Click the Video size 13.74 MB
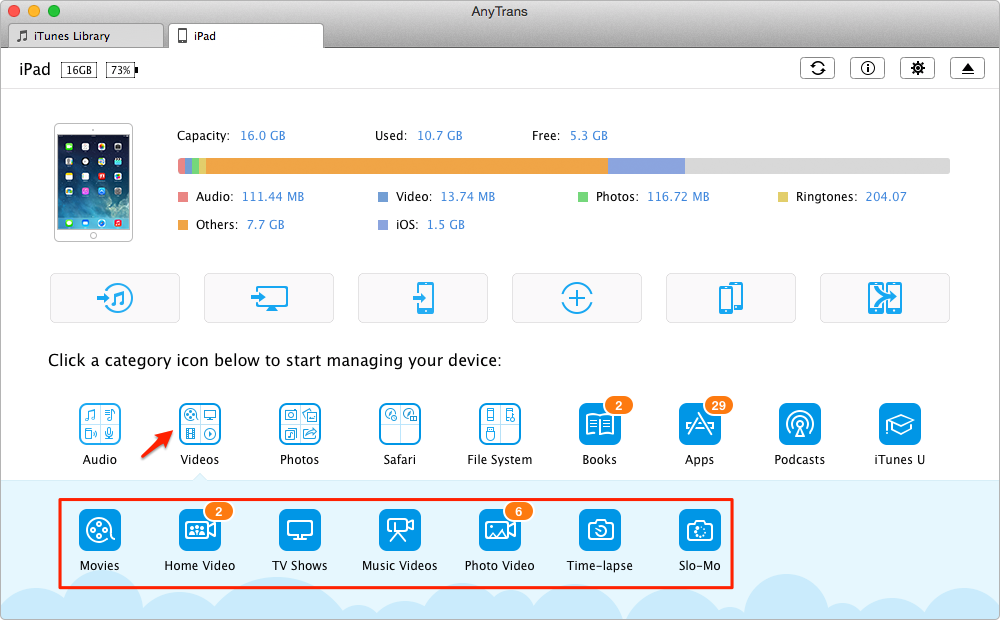Screen dimensions: 1000x620 pyautogui.click(x=468, y=197)
